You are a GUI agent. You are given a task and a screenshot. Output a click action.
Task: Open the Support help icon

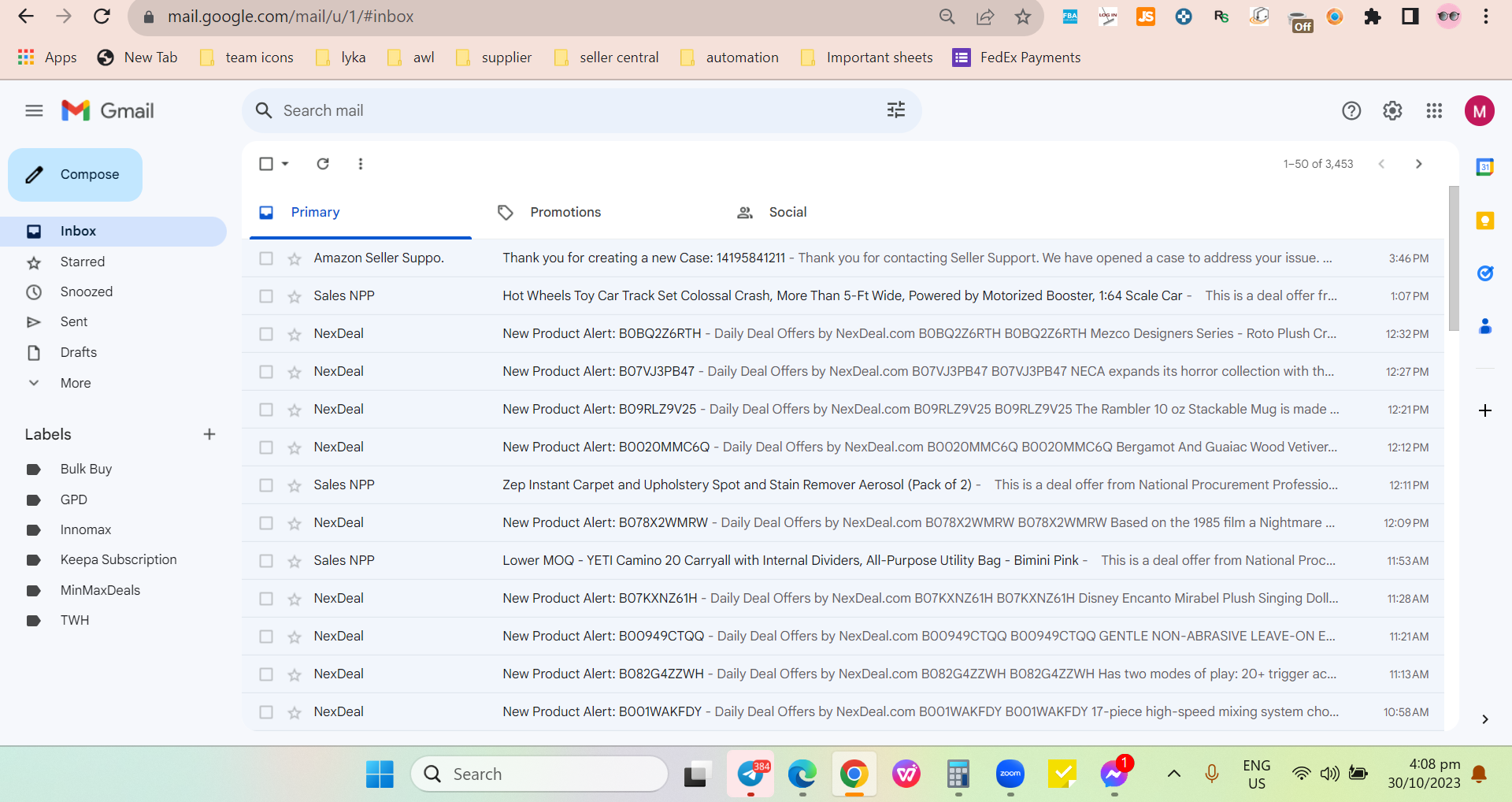(1351, 111)
